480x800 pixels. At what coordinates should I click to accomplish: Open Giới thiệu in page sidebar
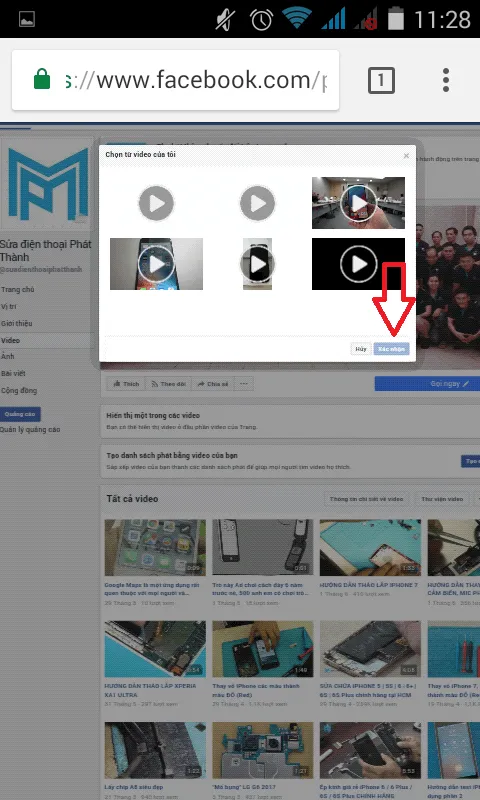point(17,323)
